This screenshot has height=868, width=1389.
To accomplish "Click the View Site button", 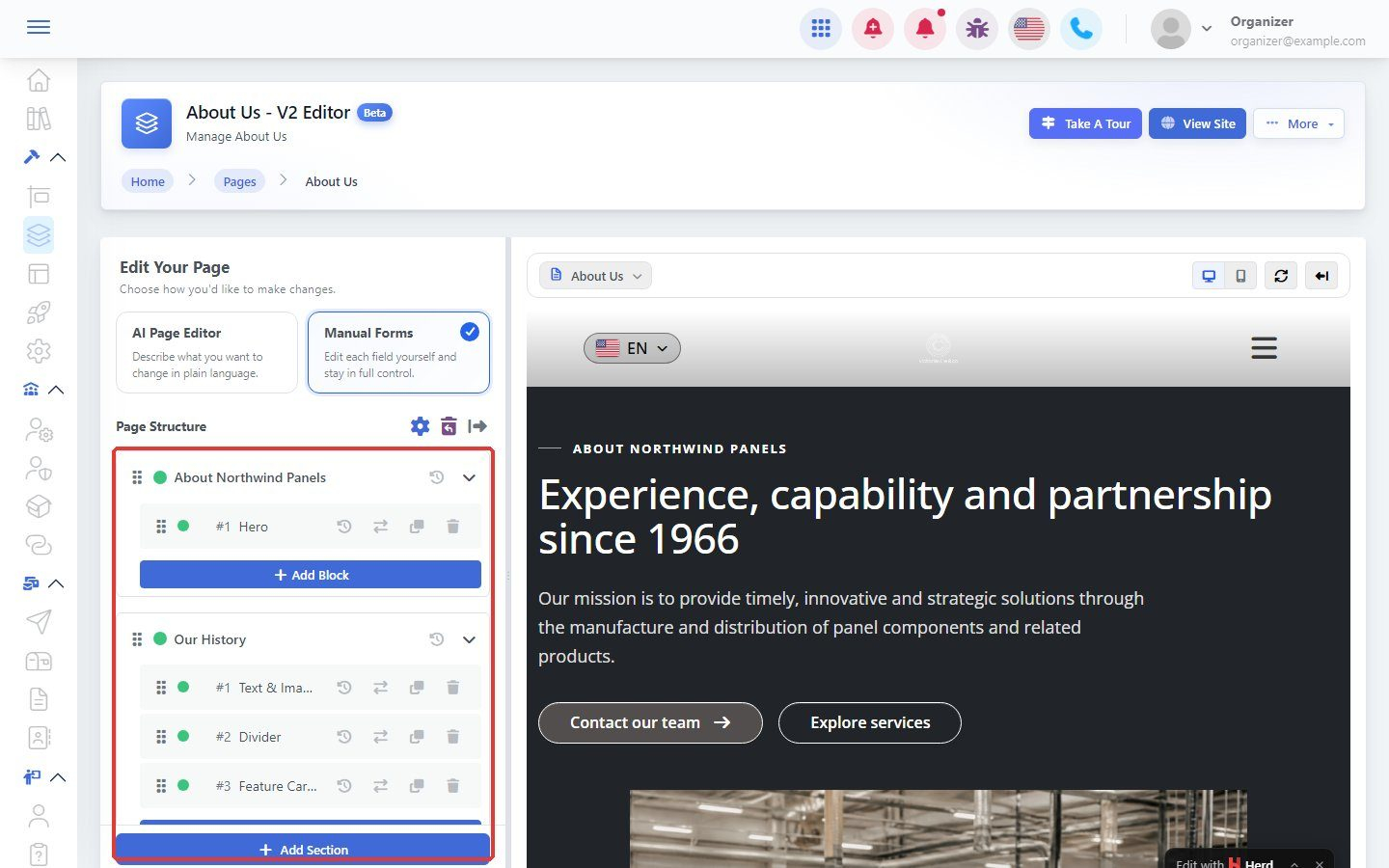I will click(x=1198, y=123).
